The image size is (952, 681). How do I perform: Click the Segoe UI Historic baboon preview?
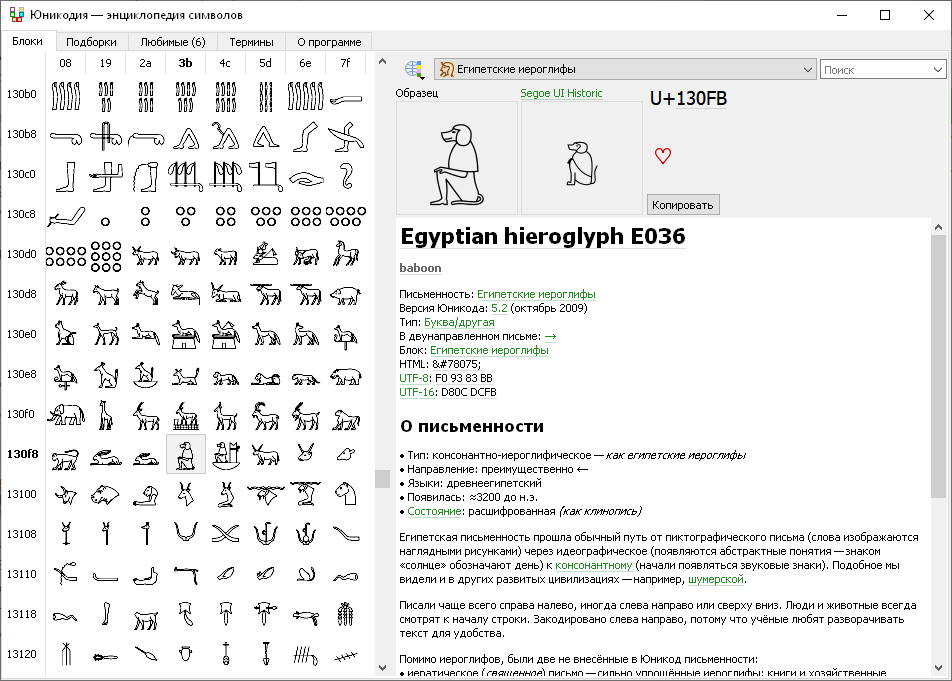coord(582,158)
